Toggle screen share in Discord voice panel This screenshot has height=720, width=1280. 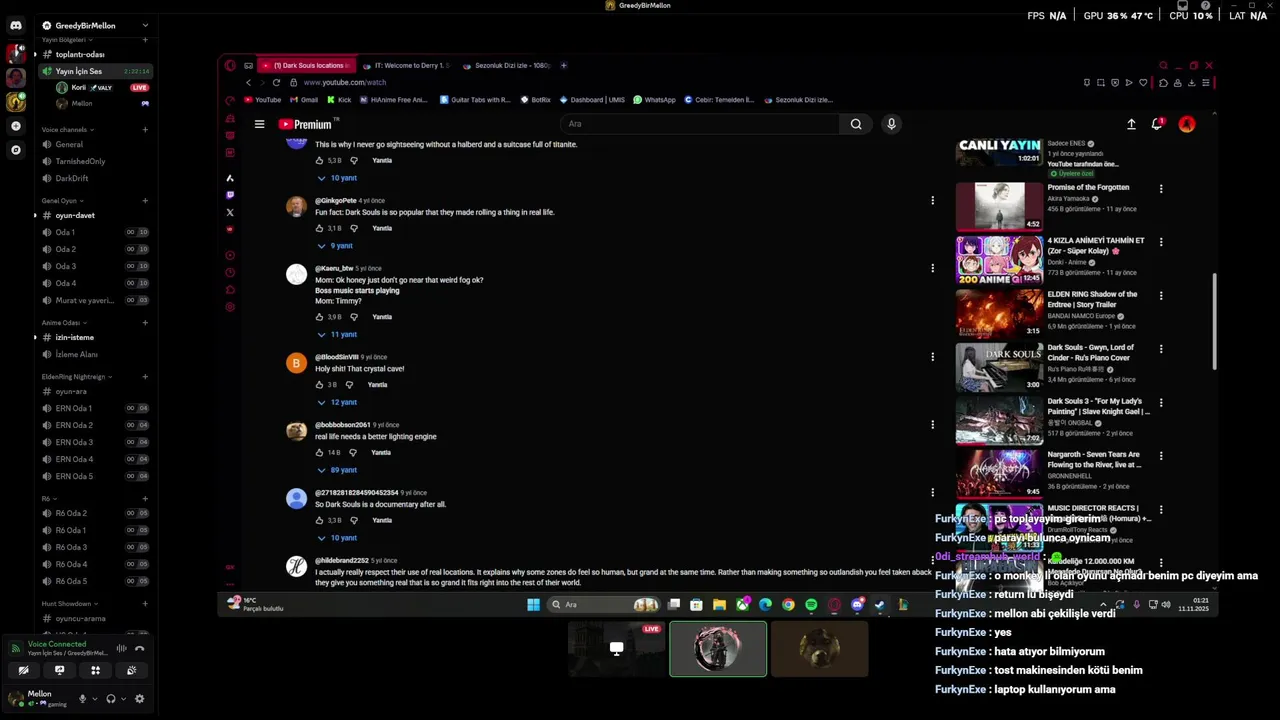pyautogui.click(x=59, y=670)
